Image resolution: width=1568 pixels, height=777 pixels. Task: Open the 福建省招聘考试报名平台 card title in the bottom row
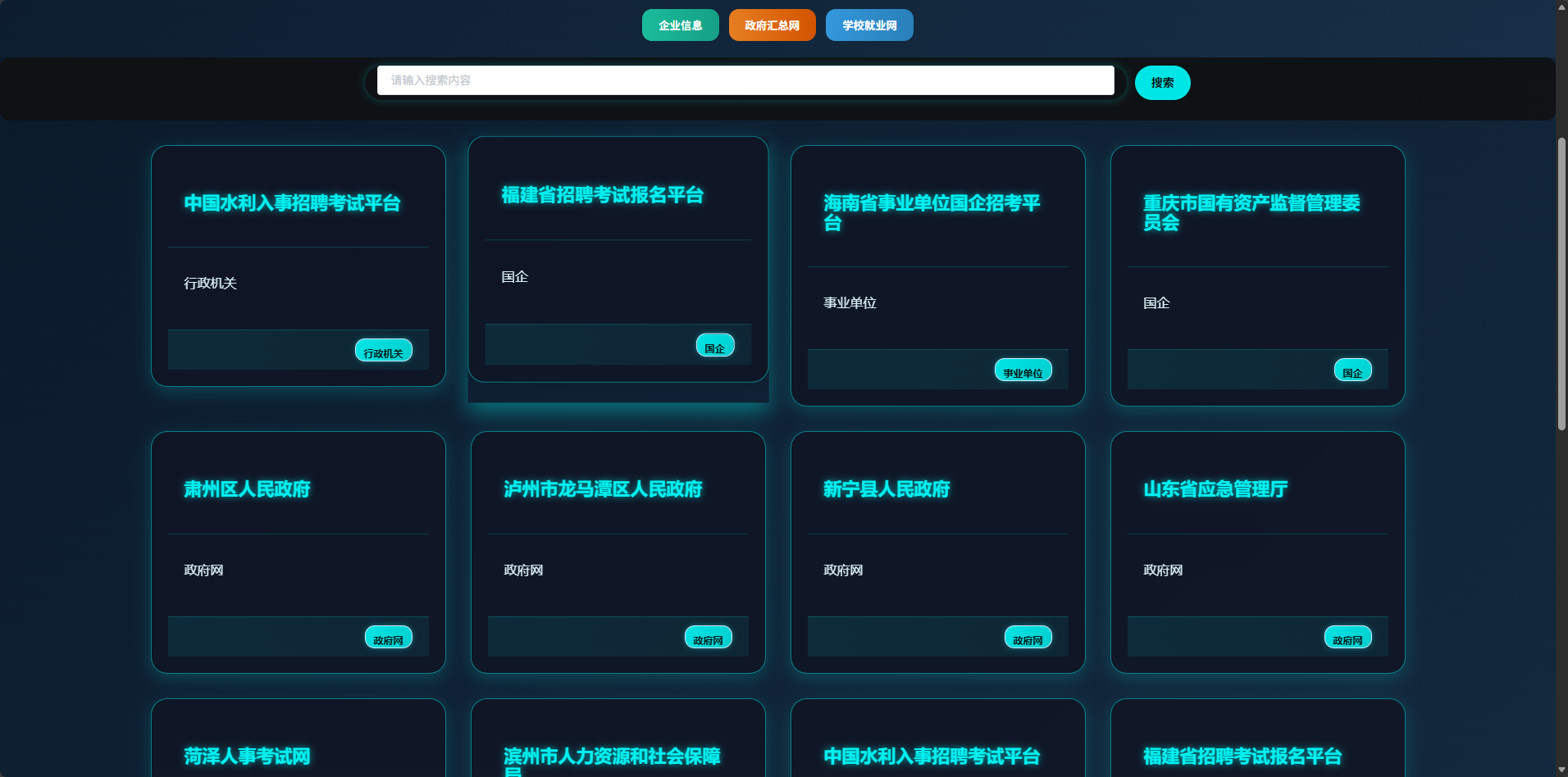tap(1242, 757)
